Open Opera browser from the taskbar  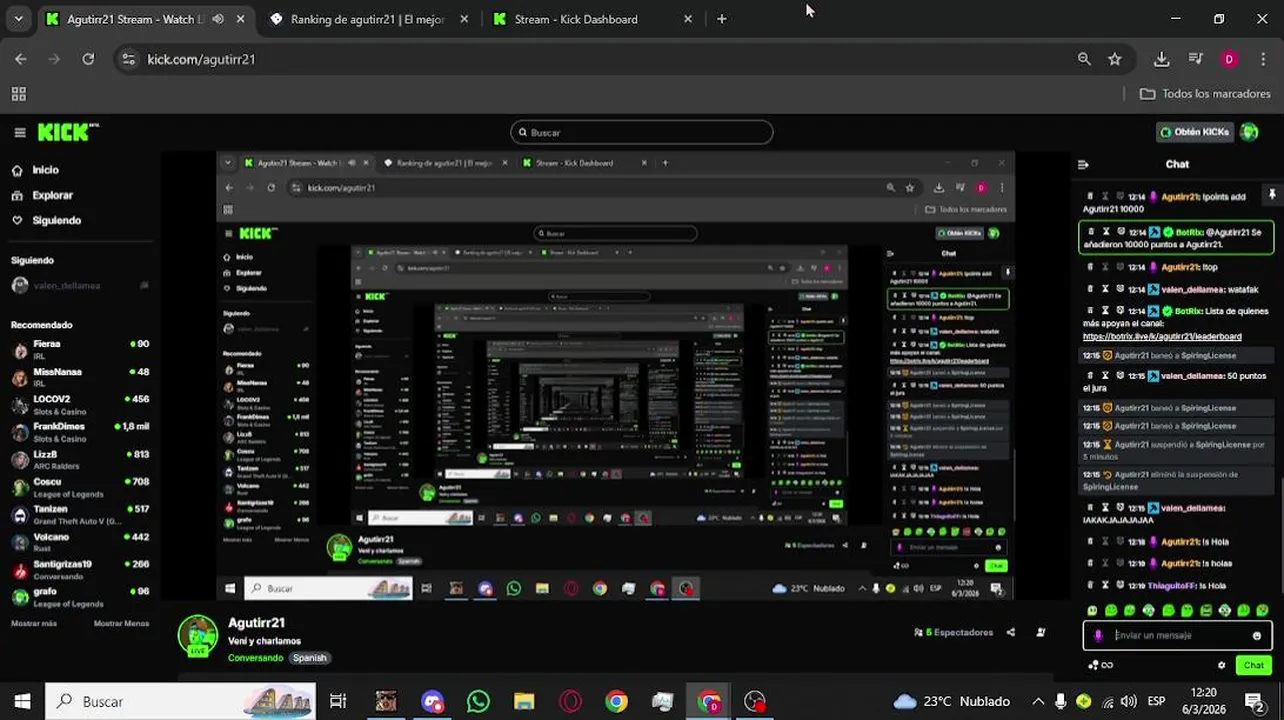[570, 701]
